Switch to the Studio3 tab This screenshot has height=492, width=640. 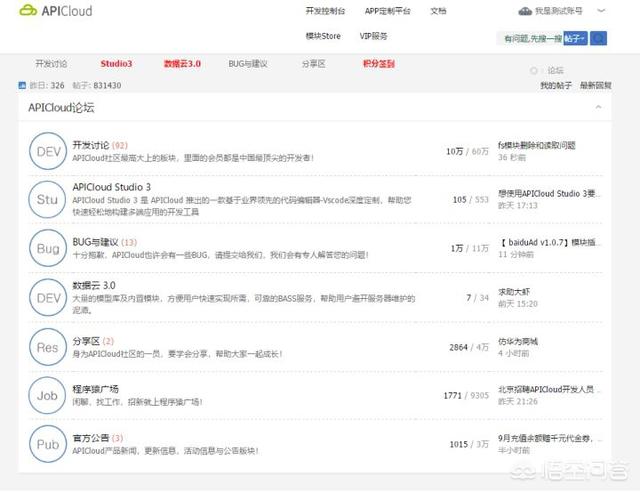[x=116, y=63]
